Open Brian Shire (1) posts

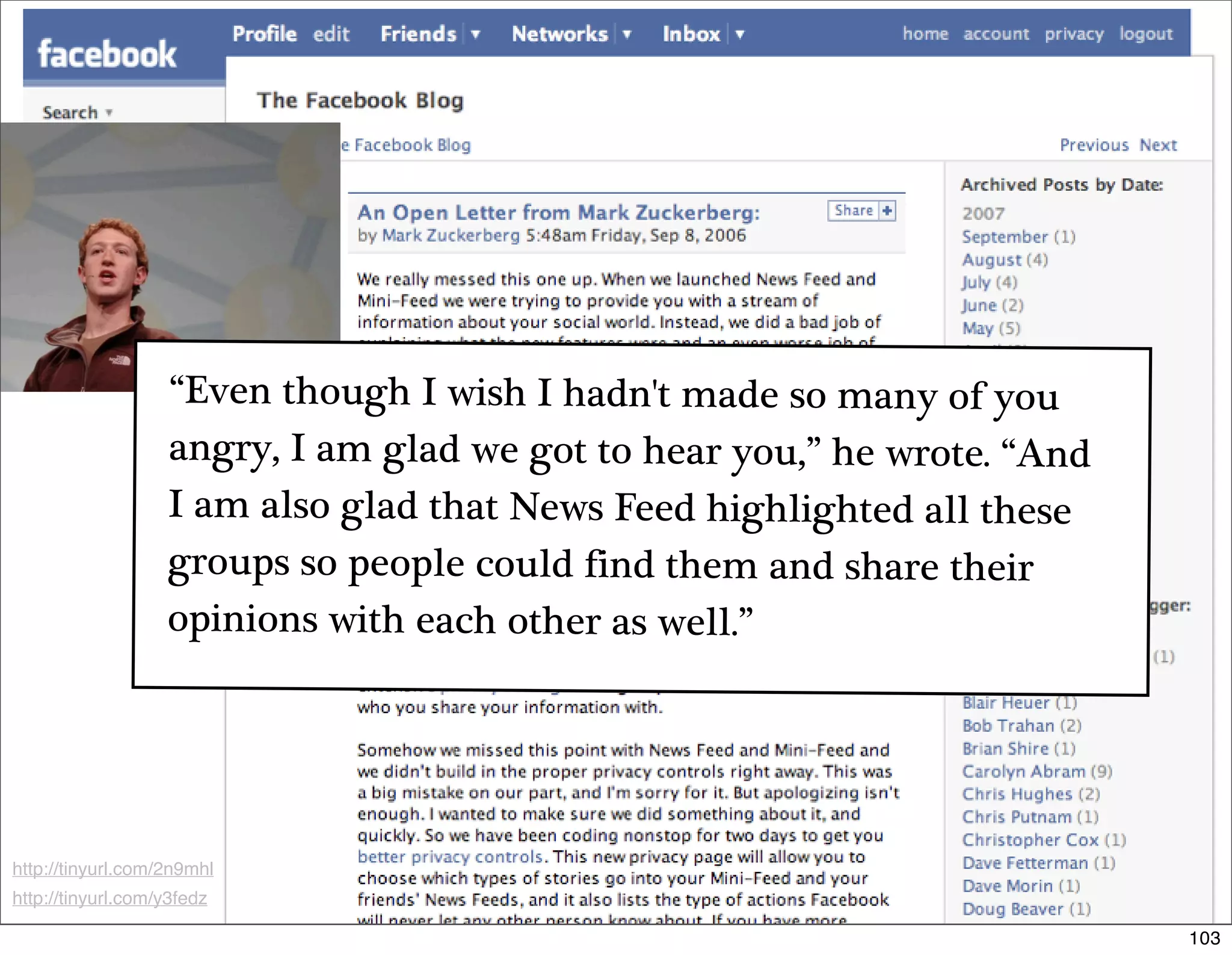[1019, 749]
